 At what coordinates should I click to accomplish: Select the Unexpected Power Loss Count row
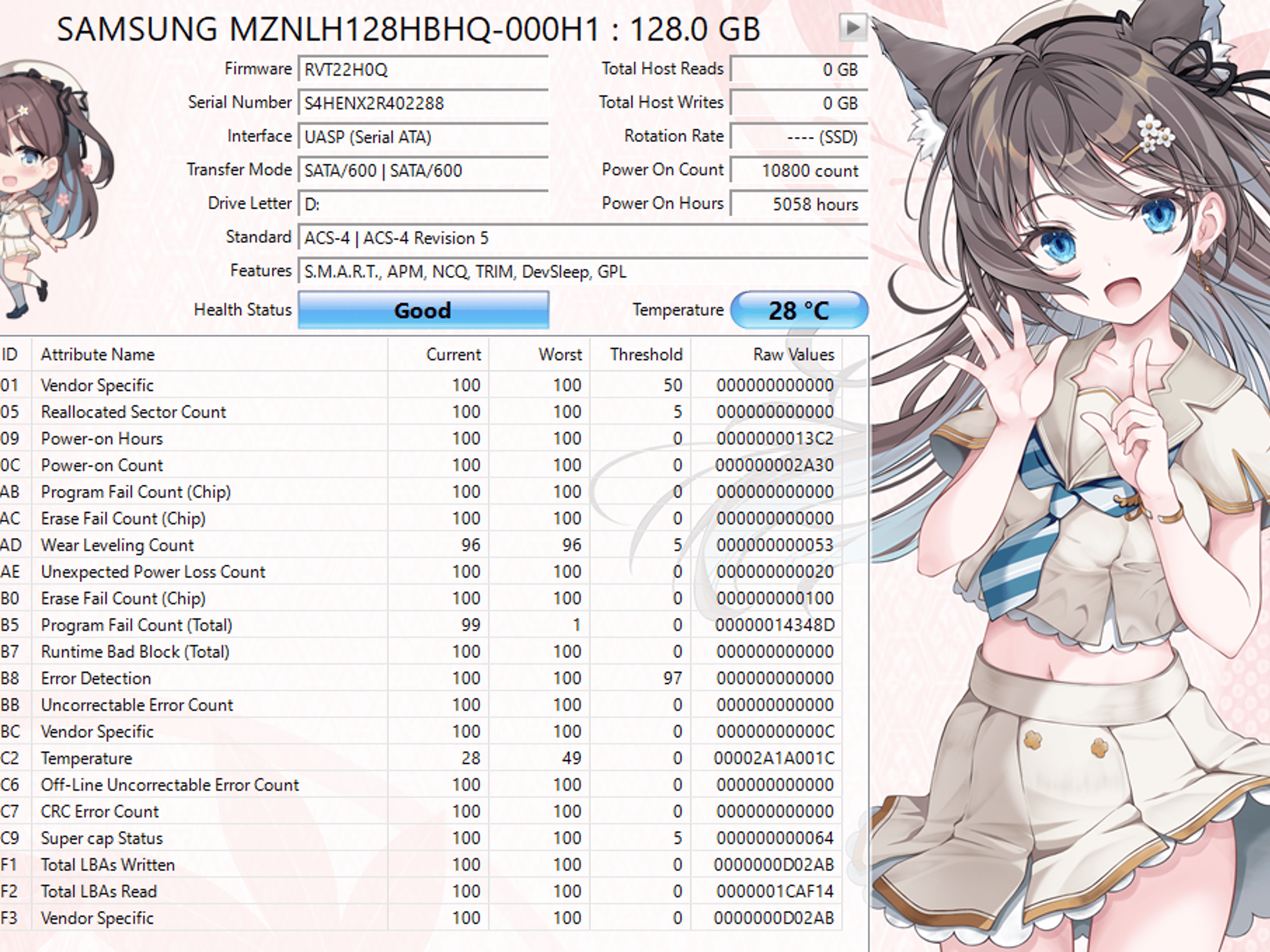(420, 571)
